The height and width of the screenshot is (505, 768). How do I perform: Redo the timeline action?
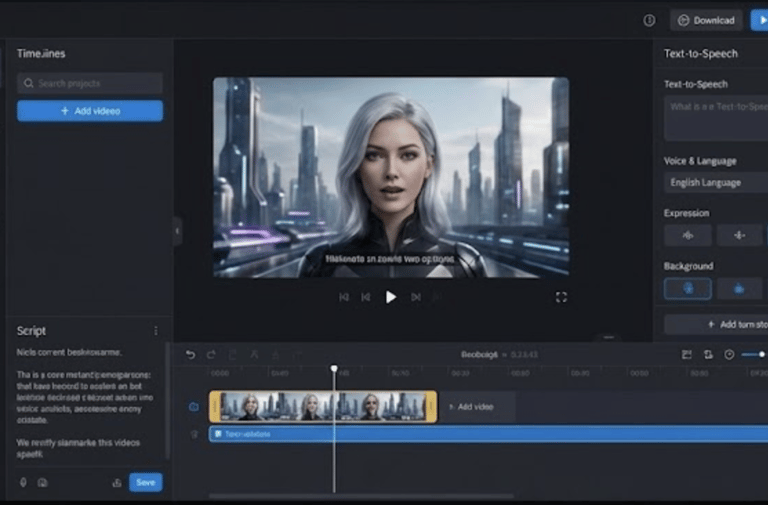click(x=211, y=355)
